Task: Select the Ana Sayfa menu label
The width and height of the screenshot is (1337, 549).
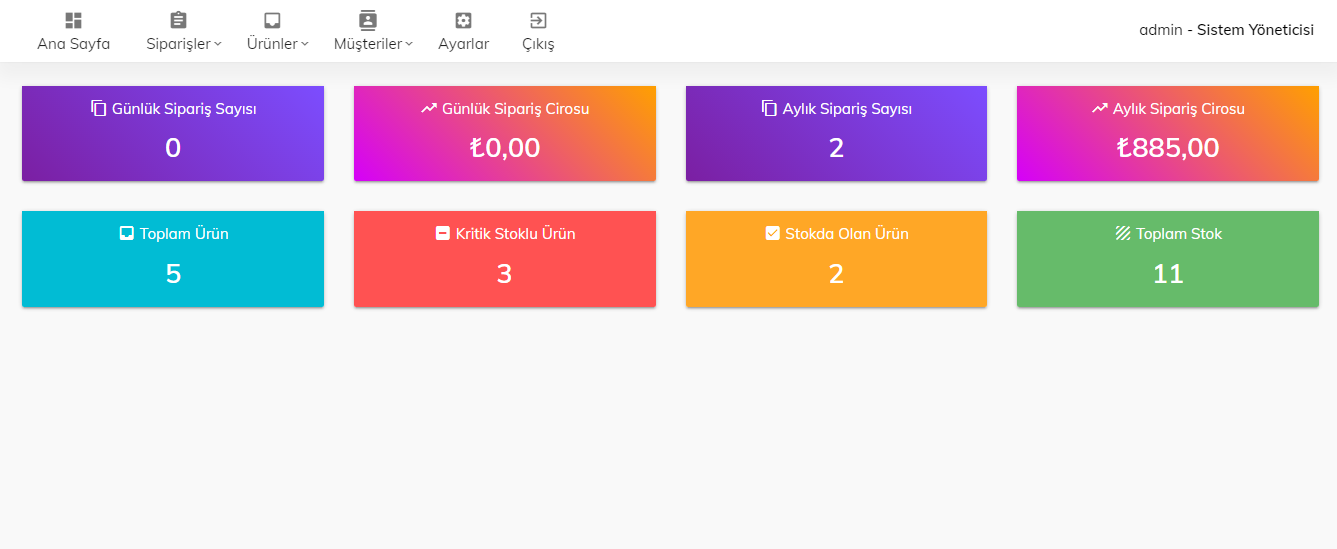Action: 73,44
